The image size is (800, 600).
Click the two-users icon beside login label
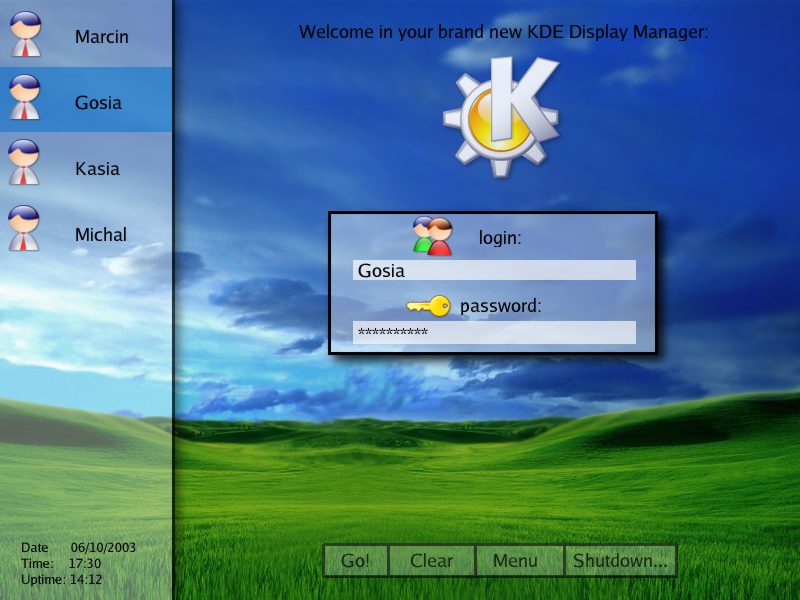coord(433,236)
